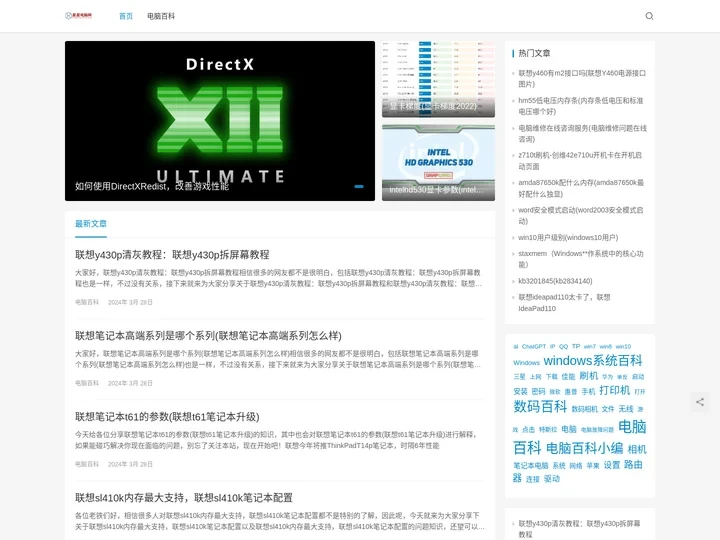Open hot article win10用户级别
The image size is (720, 540).
point(568,237)
